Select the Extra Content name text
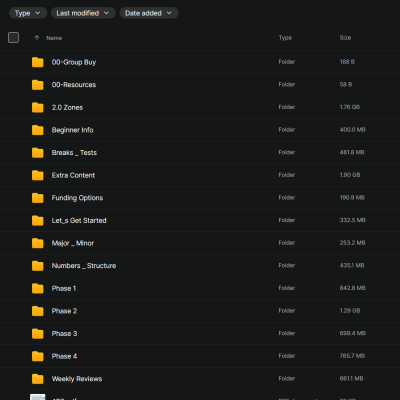The height and width of the screenshot is (400, 400). tap(73, 175)
